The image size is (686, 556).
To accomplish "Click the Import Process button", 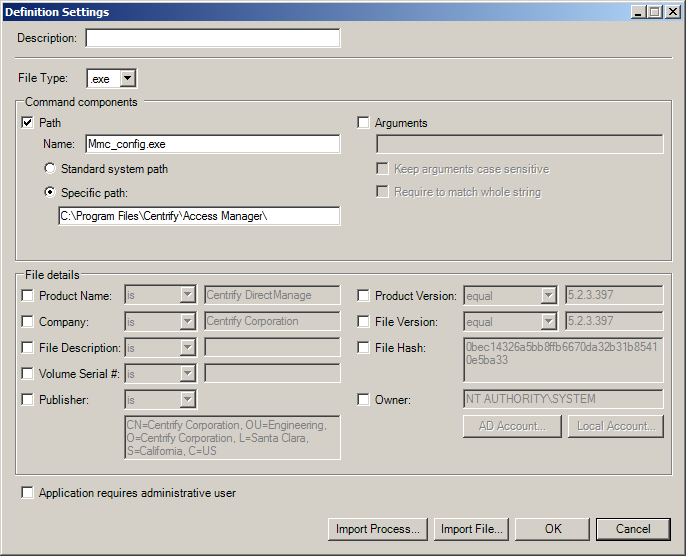I will [378, 529].
